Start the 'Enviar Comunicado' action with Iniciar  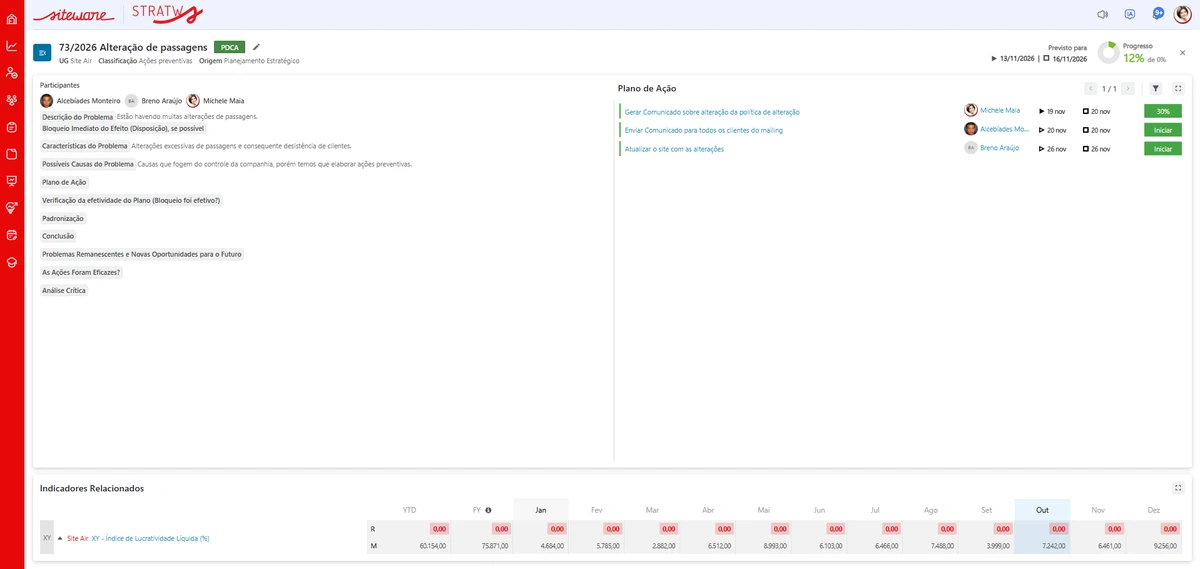click(1162, 130)
